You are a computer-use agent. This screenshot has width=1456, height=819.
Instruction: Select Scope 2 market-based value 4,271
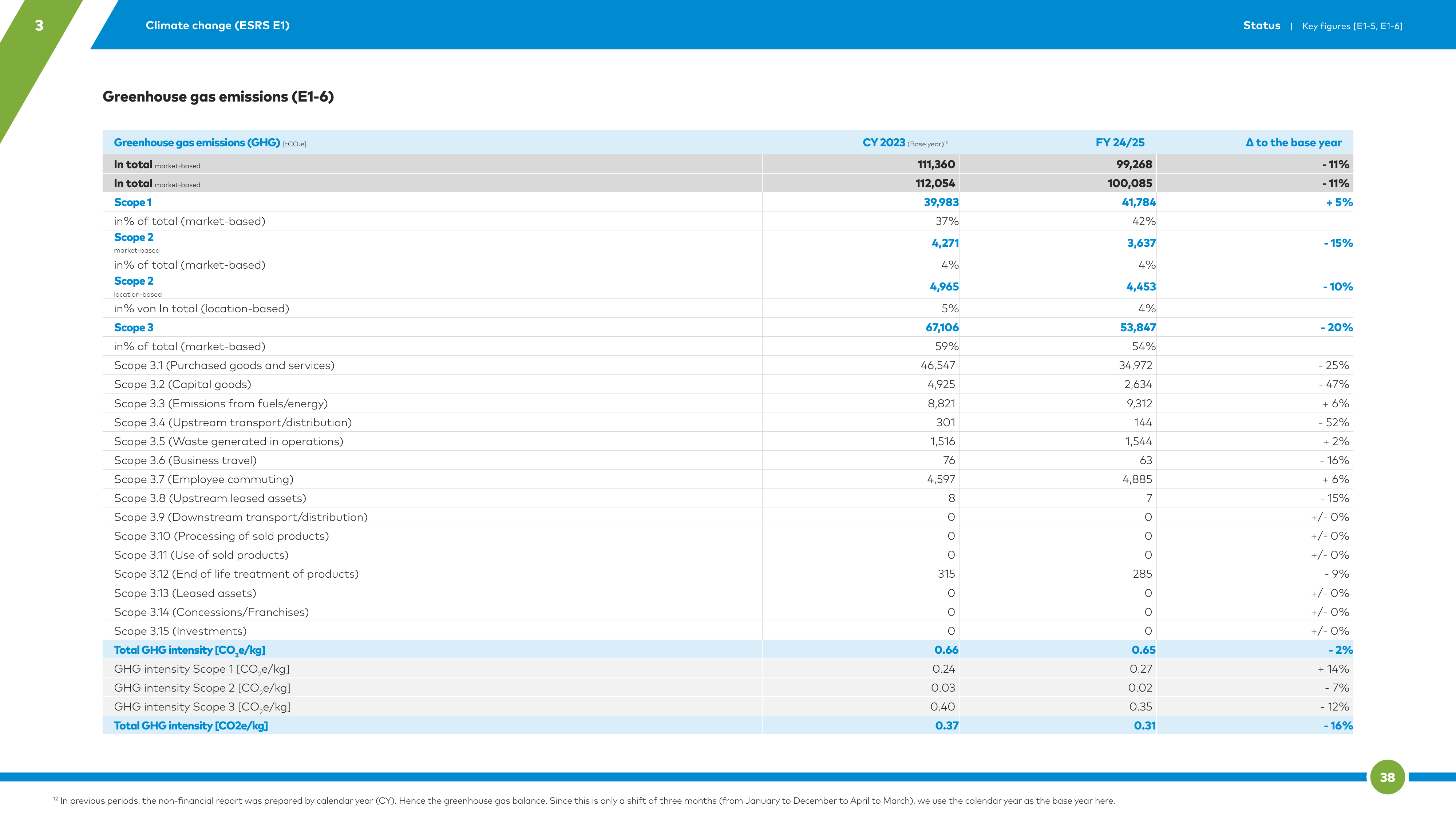(x=945, y=243)
